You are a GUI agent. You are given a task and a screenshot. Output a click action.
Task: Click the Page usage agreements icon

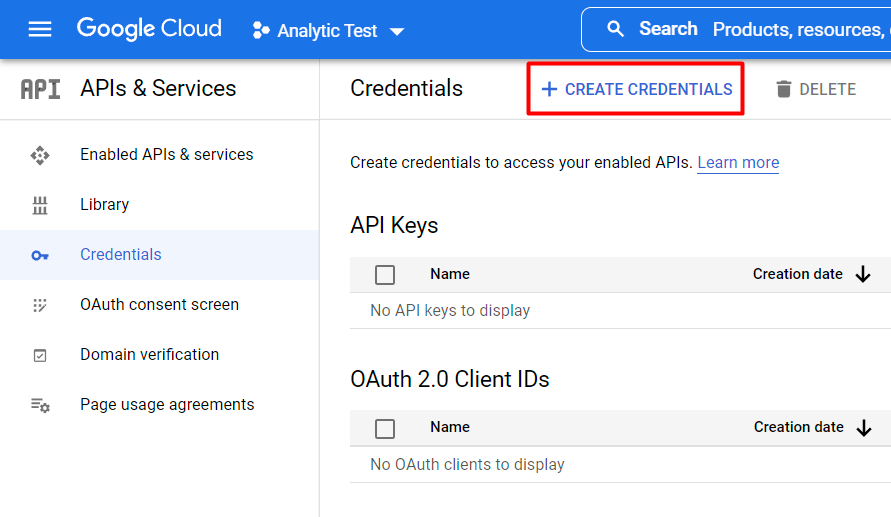40,405
